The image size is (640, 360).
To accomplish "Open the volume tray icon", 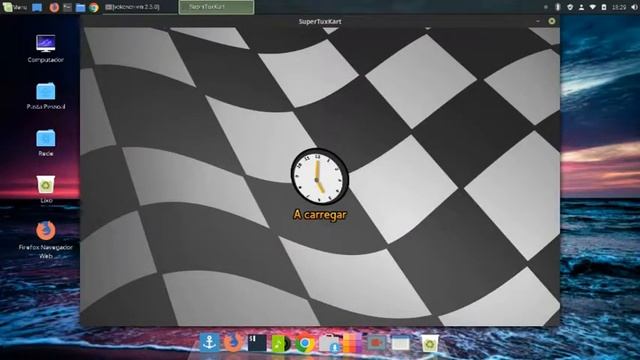I will point(635,7).
